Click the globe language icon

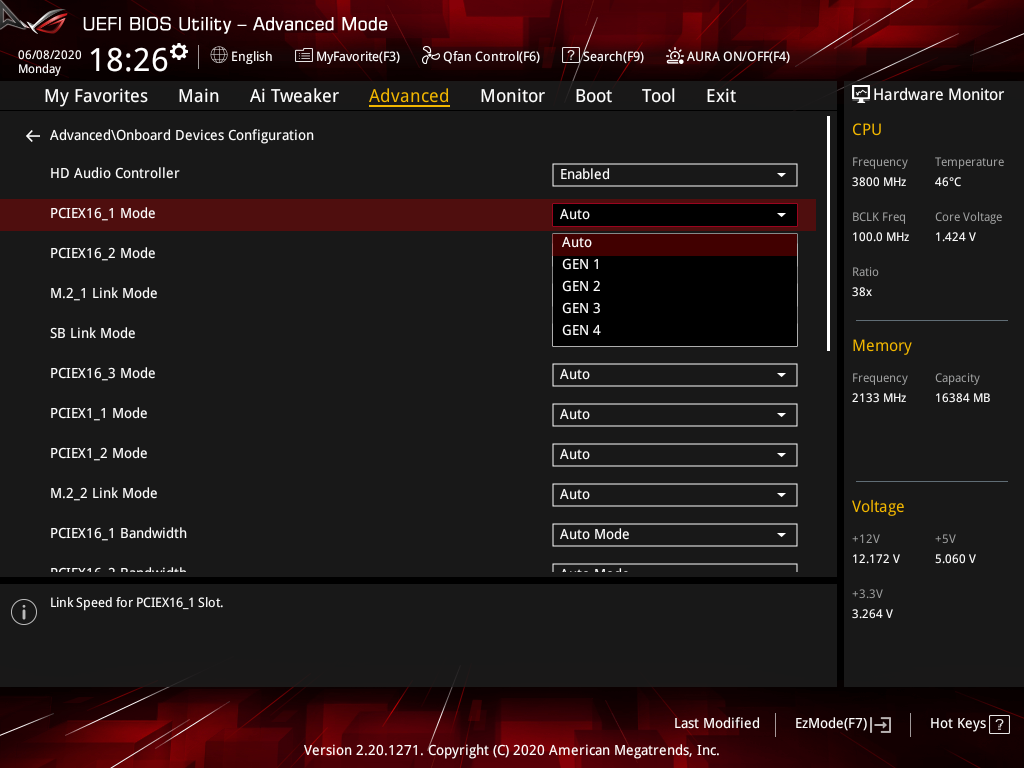(x=219, y=56)
